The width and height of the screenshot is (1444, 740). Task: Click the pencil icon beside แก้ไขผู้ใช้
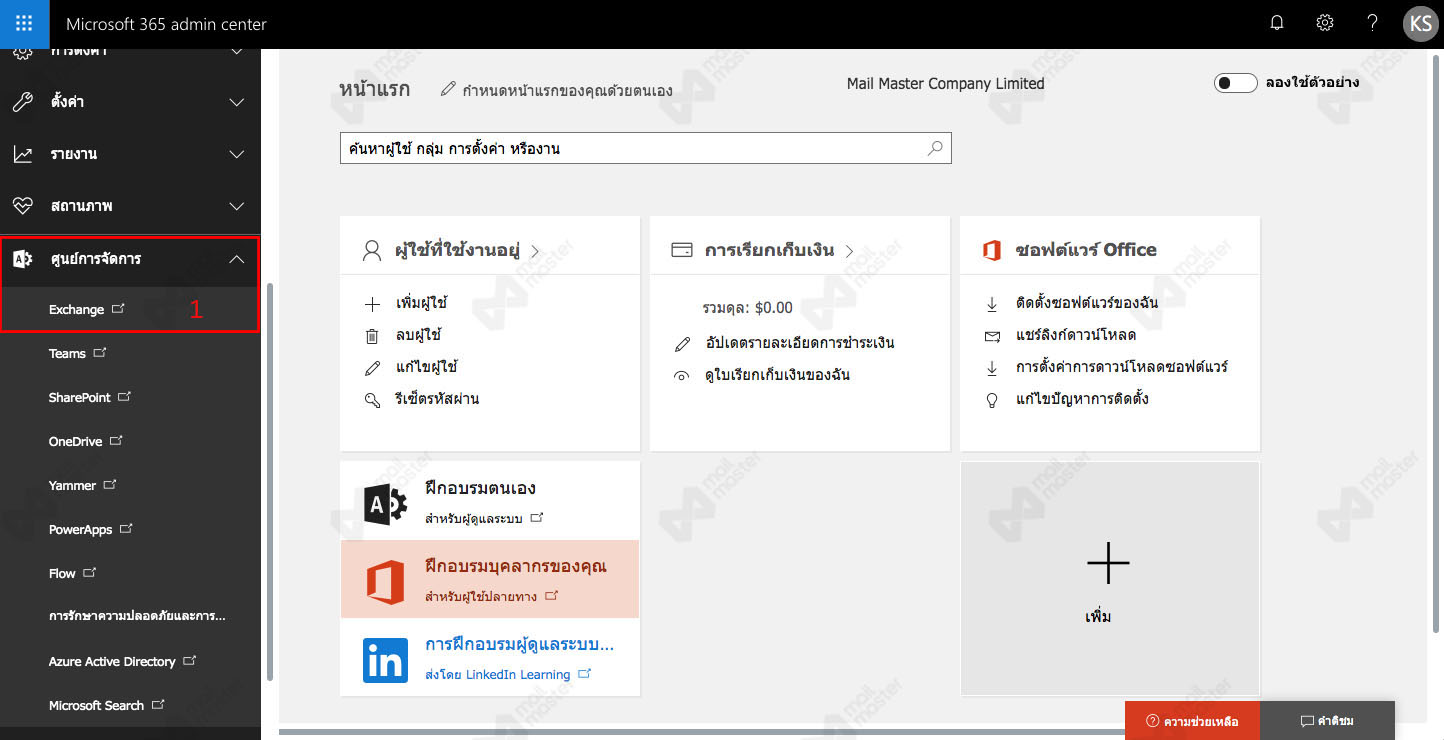click(x=373, y=367)
